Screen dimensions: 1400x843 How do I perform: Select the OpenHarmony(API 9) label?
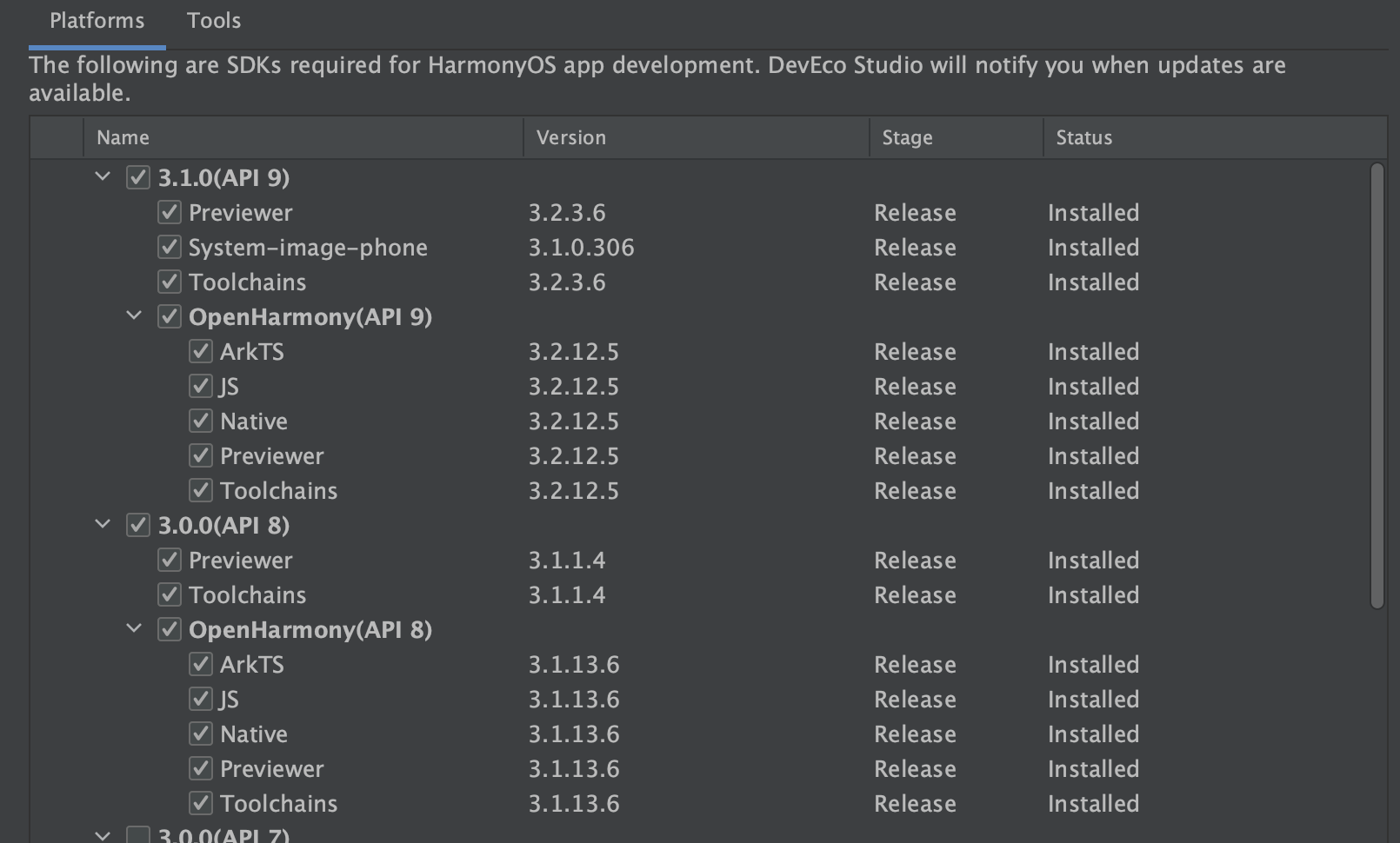coord(310,317)
